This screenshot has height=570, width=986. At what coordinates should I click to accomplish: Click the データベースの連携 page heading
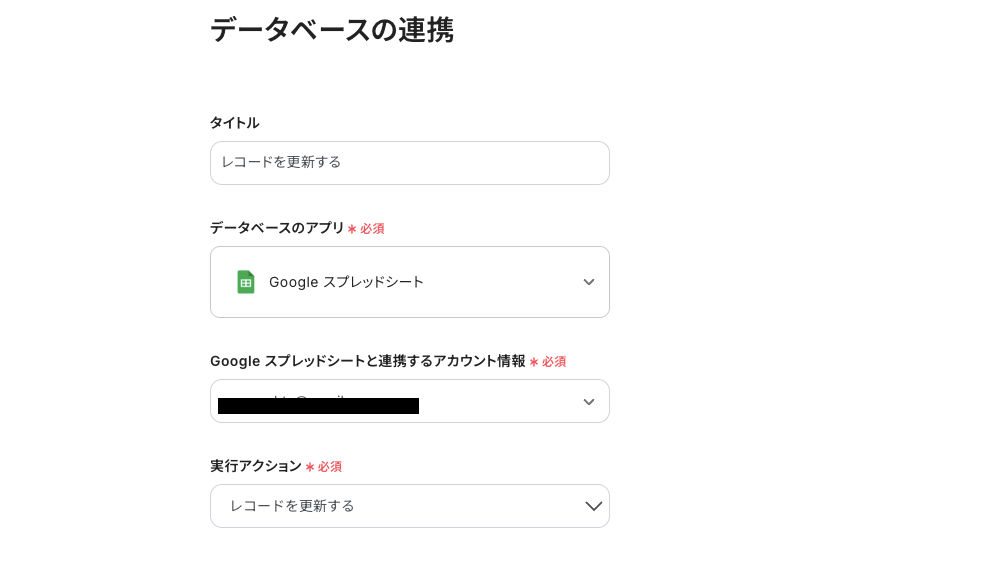click(x=331, y=30)
